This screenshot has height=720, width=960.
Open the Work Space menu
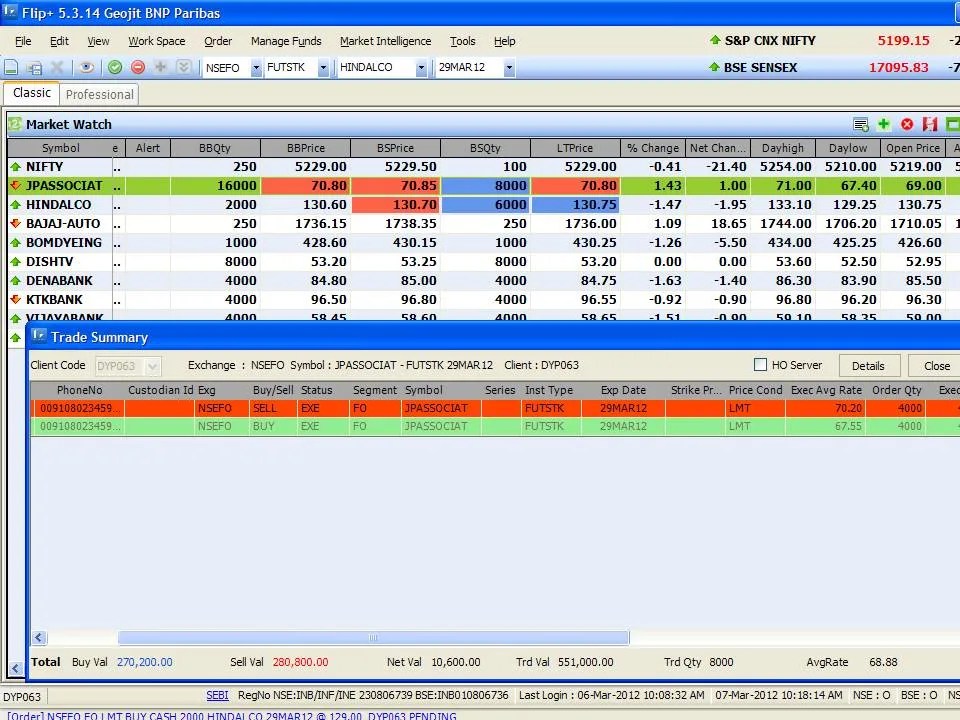157,41
